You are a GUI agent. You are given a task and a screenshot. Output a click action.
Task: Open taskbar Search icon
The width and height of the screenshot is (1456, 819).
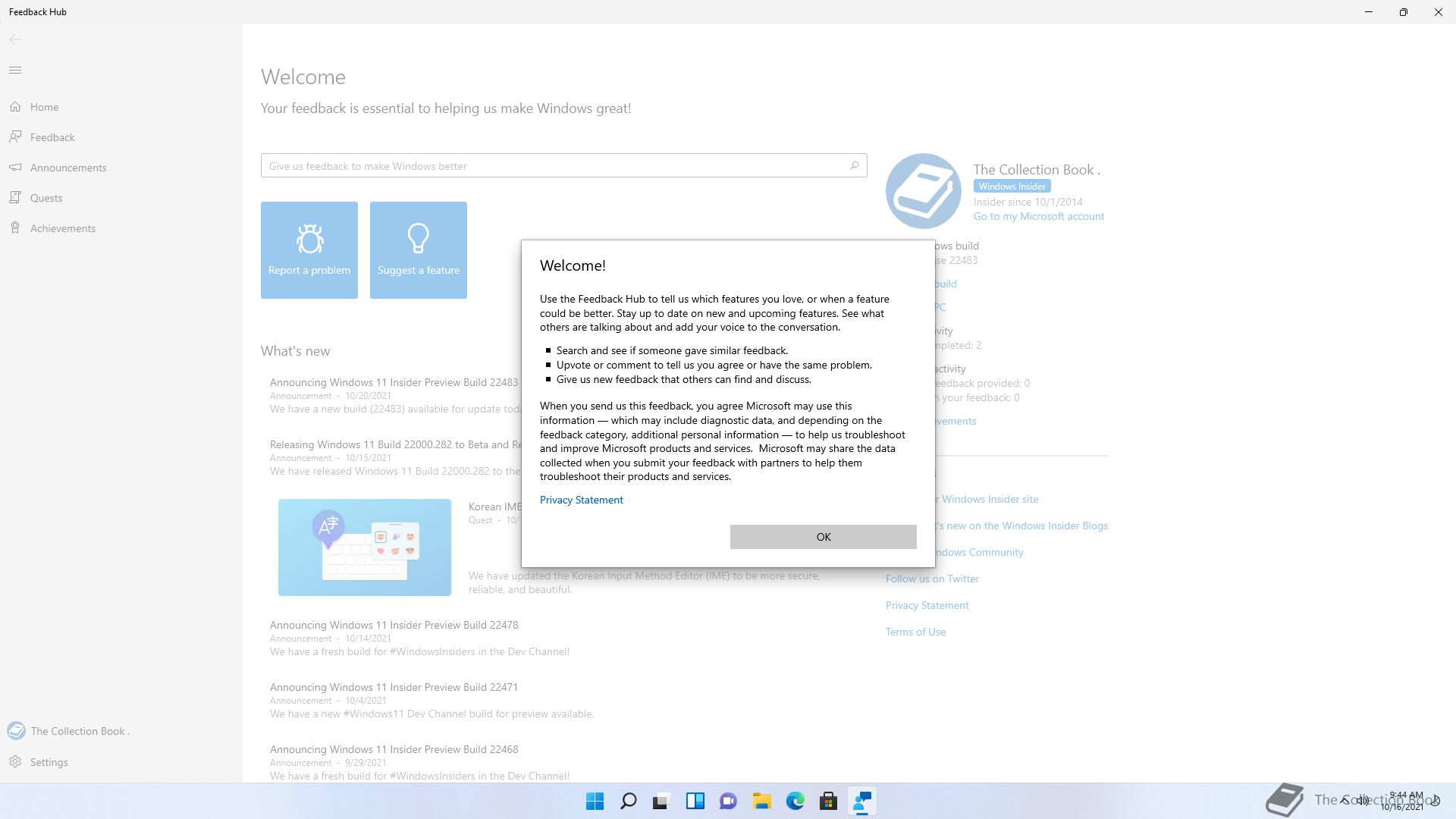629,801
